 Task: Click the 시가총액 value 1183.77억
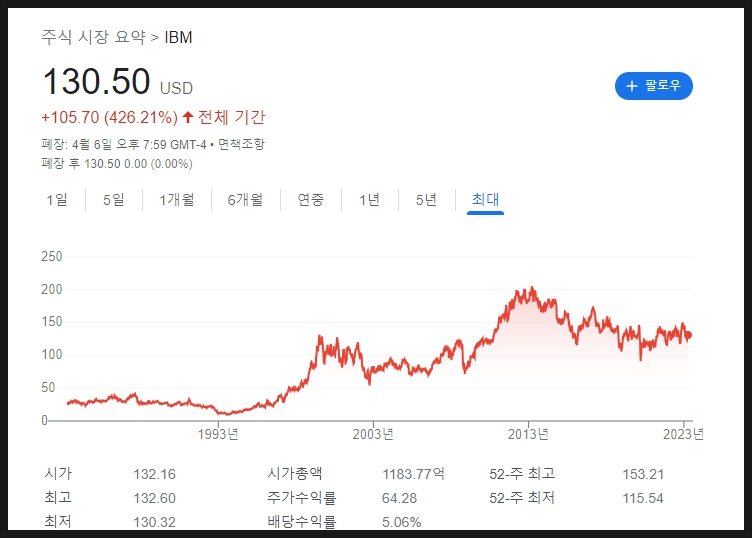(x=413, y=474)
